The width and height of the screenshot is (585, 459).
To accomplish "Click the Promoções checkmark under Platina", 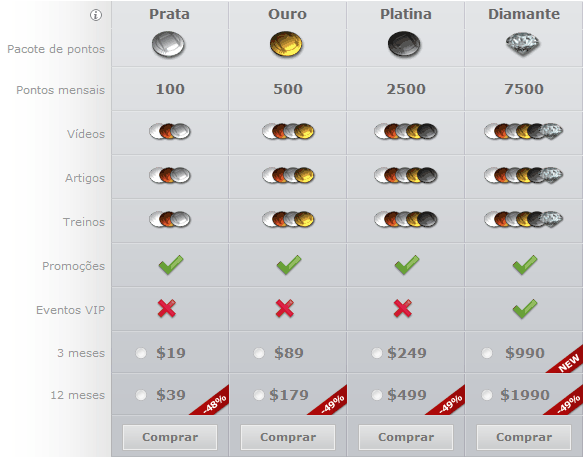I will pyautogui.click(x=407, y=265).
